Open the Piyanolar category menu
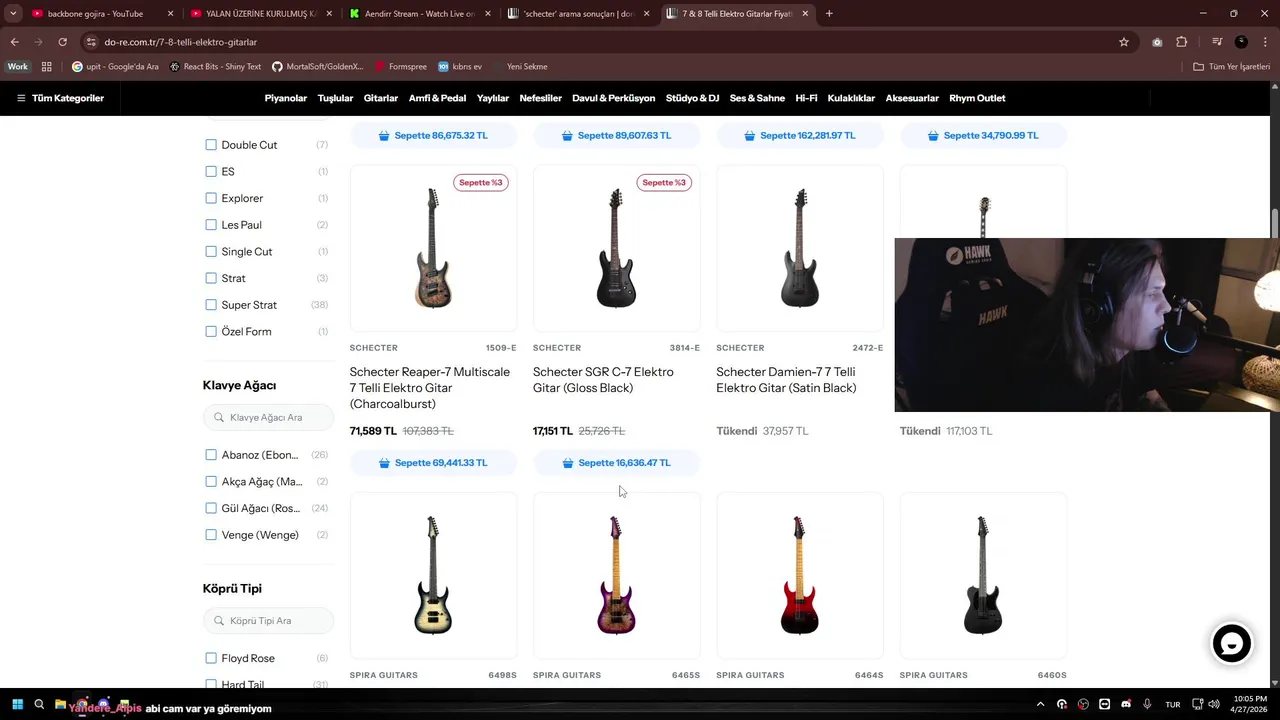The height and width of the screenshot is (720, 1280). 286,98
